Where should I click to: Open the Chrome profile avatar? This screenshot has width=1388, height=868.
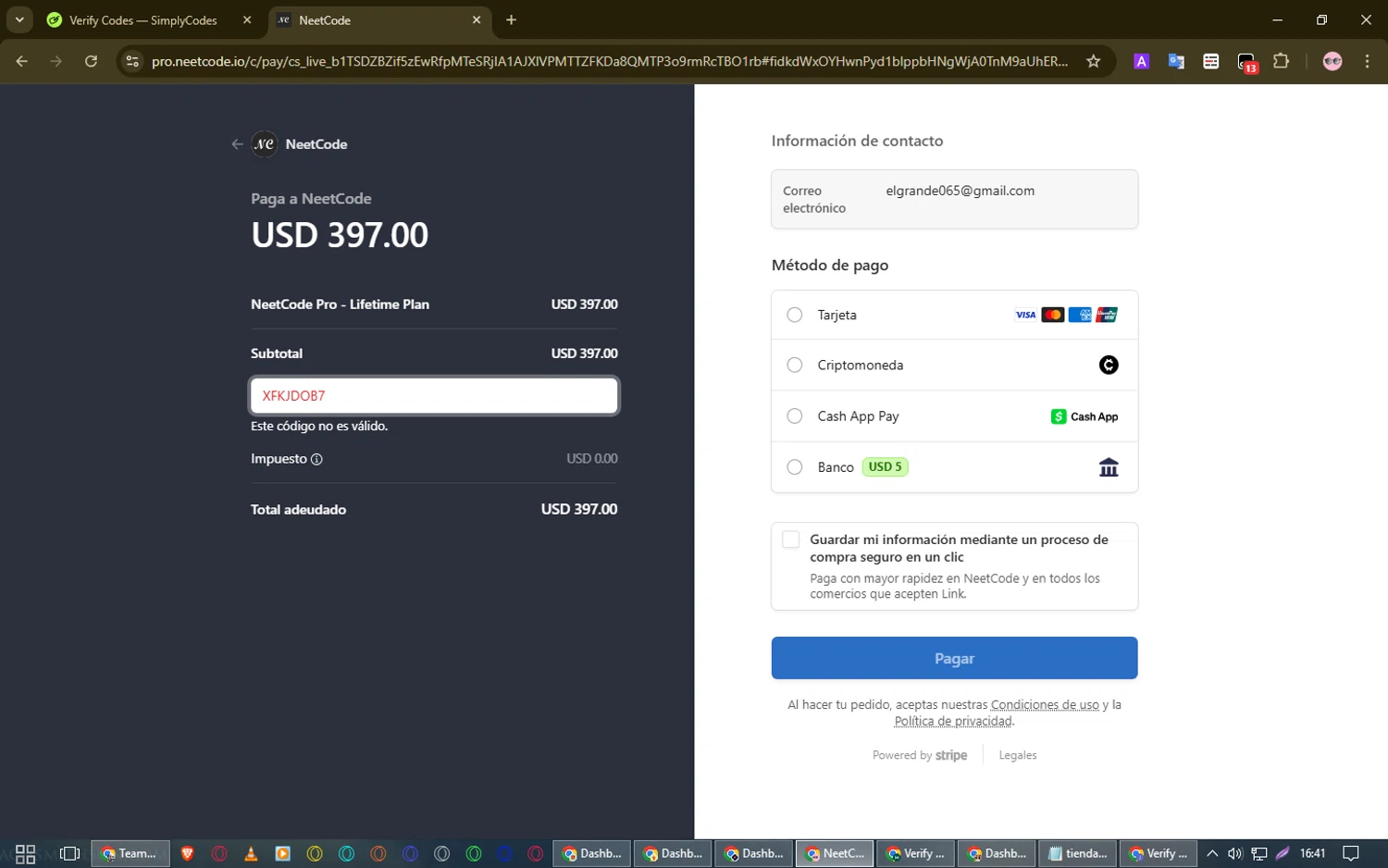point(1332,61)
